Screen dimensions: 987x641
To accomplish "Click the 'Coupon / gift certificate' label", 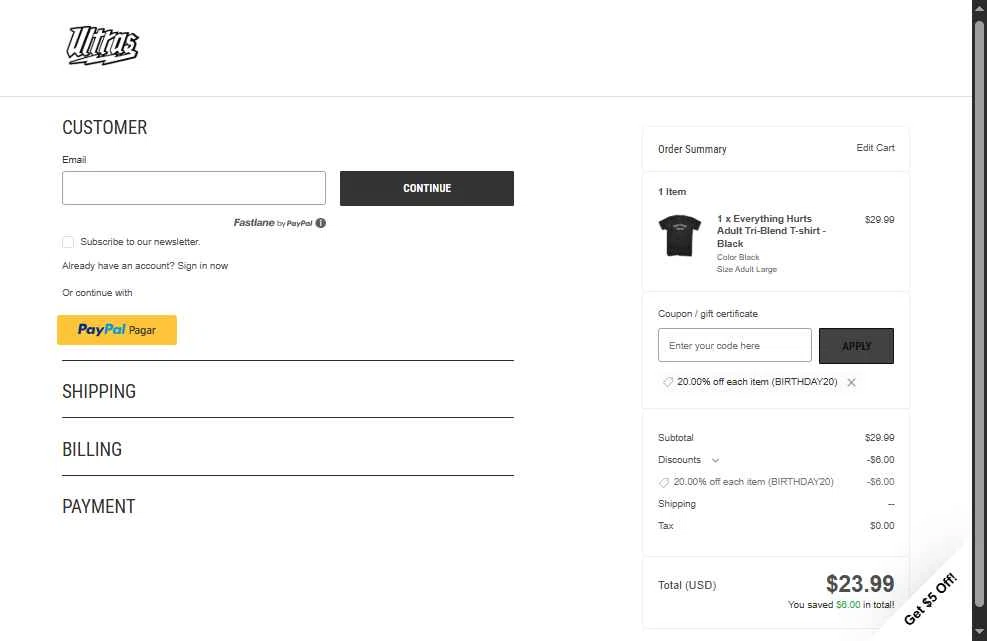I will click(708, 314).
